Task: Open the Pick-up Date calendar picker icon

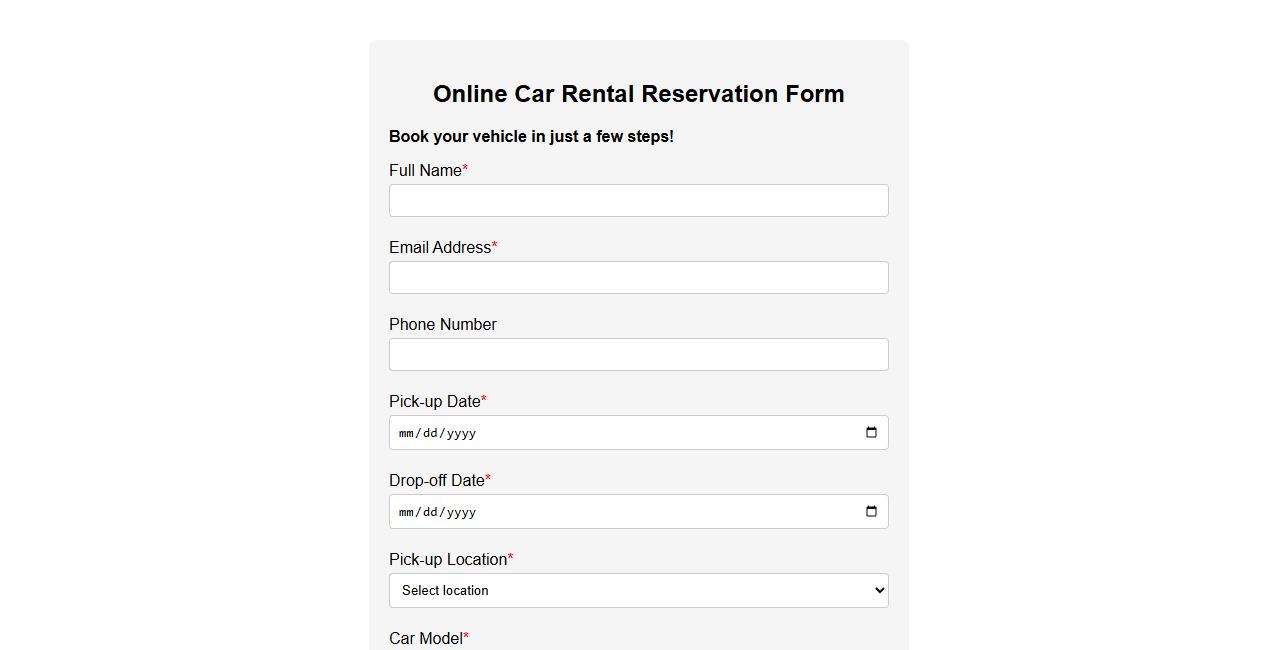Action: click(x=871, y=432)
